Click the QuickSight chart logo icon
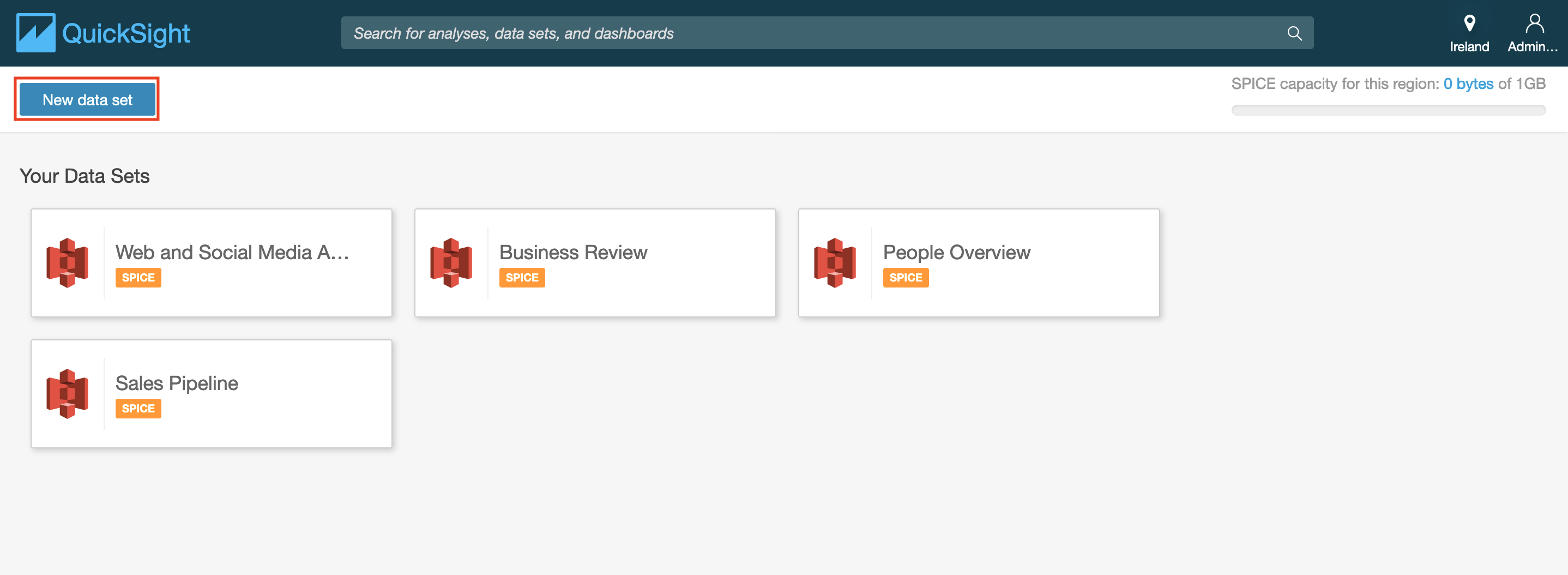The image size is (1568, 575). click(x=35, y=33)
